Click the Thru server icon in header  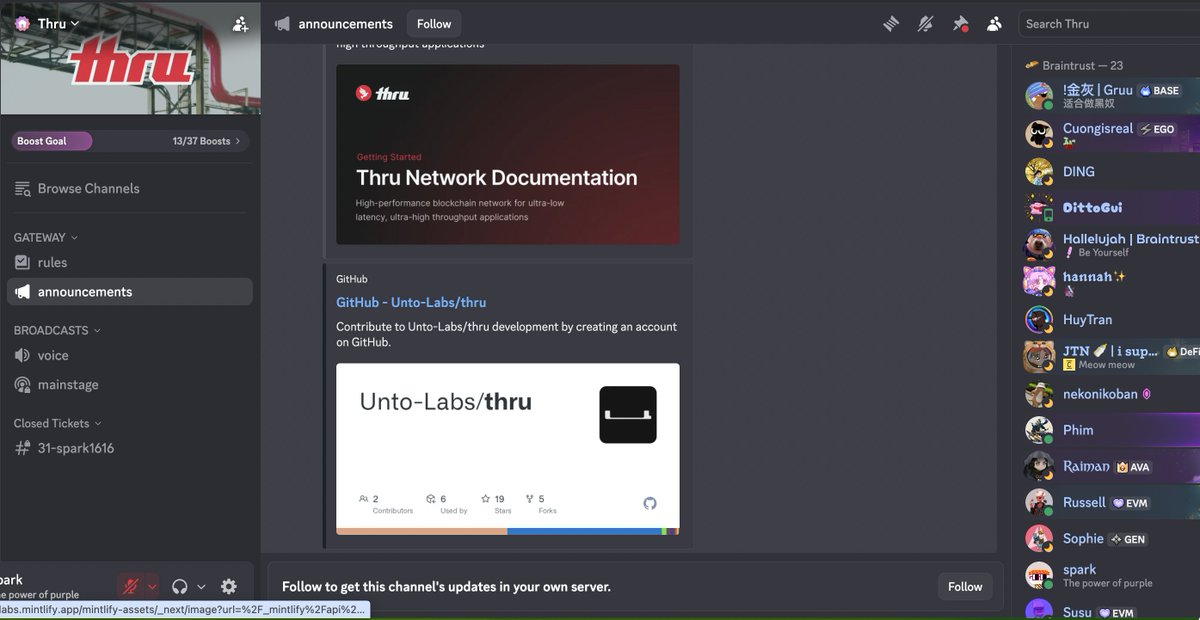coord(22,24)
